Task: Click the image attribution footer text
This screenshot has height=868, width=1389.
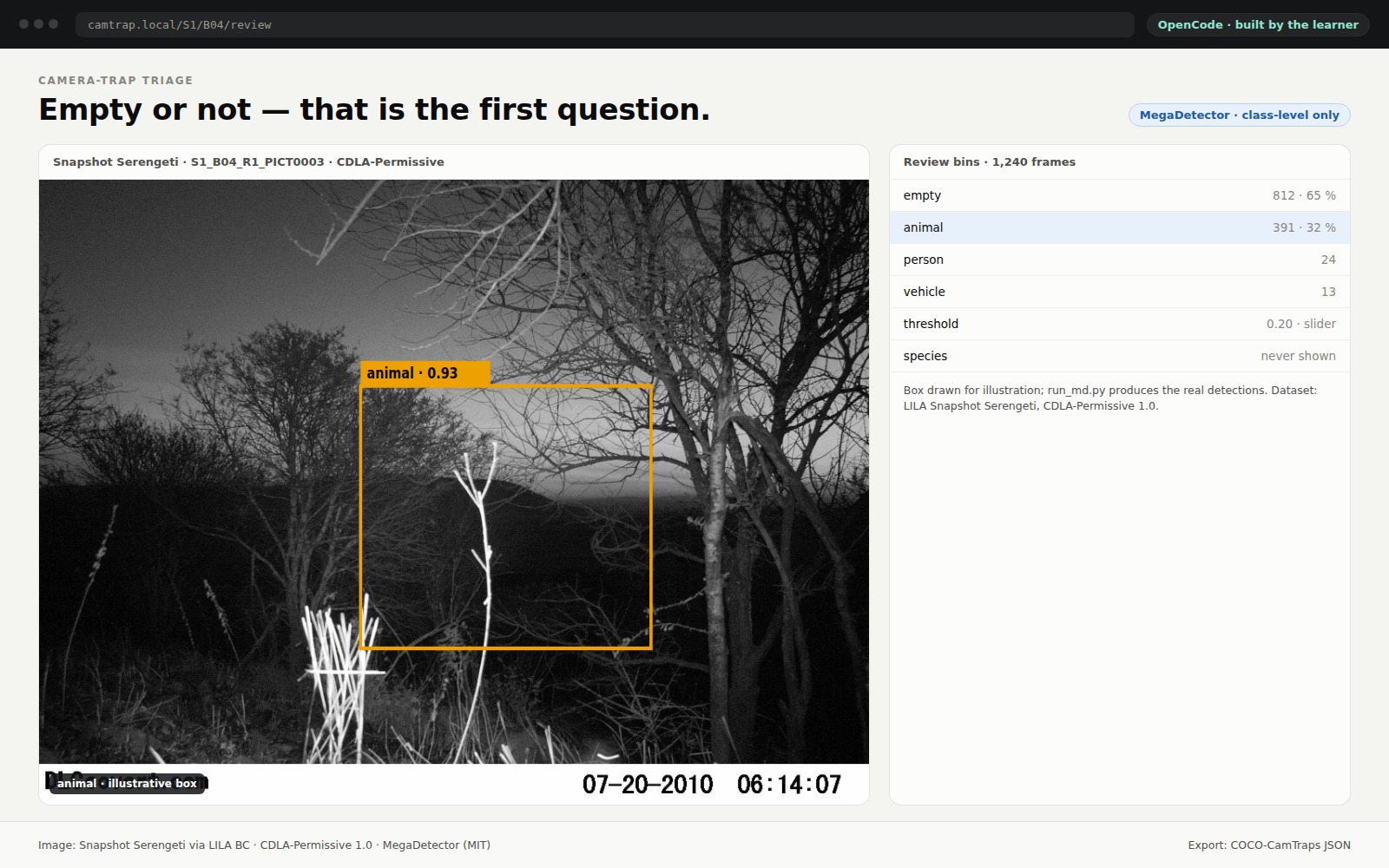Action: 264,845
